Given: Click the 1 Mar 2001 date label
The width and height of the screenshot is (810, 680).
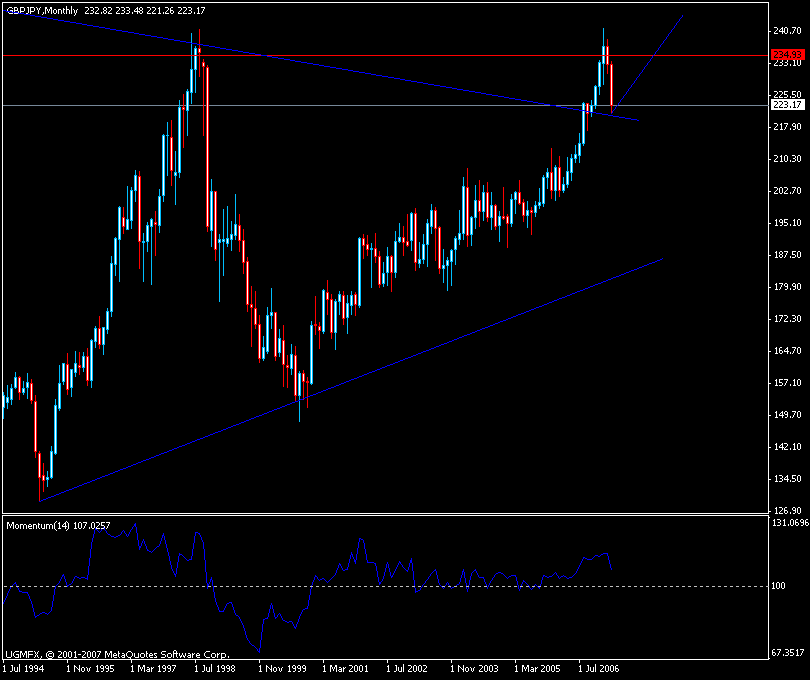Looking at the screenshot, I should 346,669.
